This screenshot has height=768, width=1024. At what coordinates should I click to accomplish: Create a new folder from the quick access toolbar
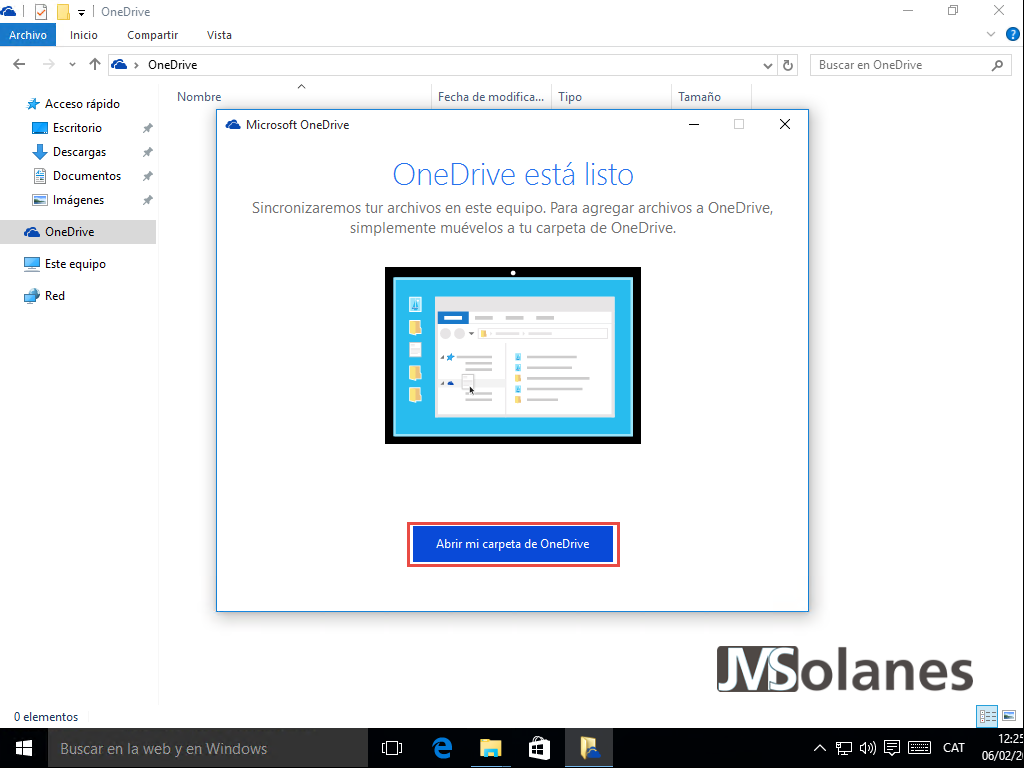(x=62, y=11)
